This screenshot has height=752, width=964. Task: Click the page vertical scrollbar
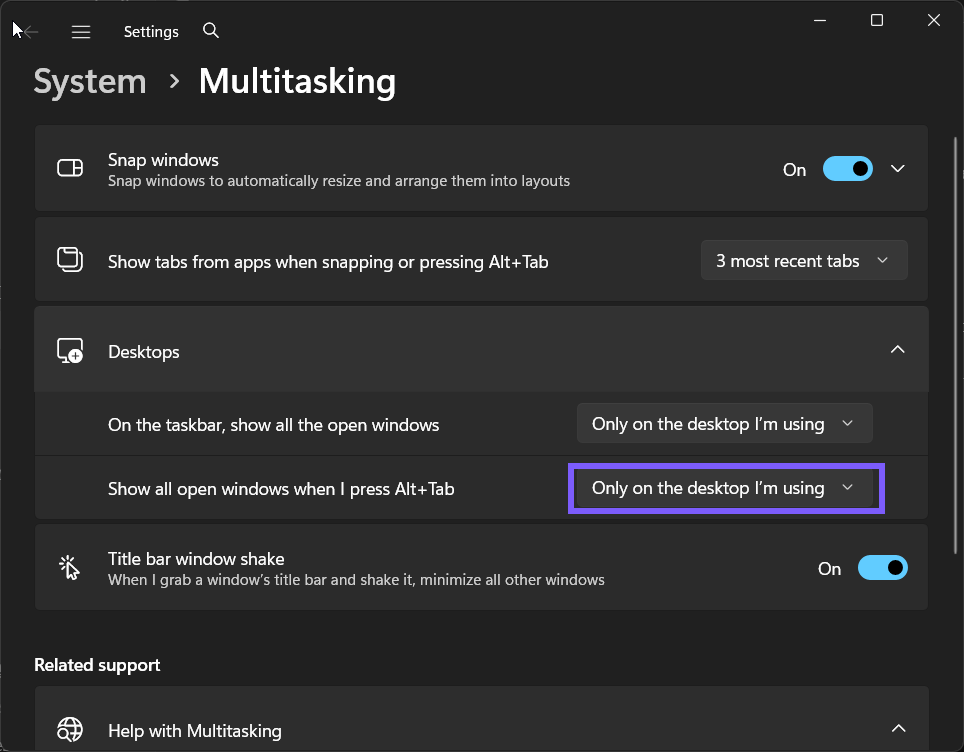pos(955,344)
